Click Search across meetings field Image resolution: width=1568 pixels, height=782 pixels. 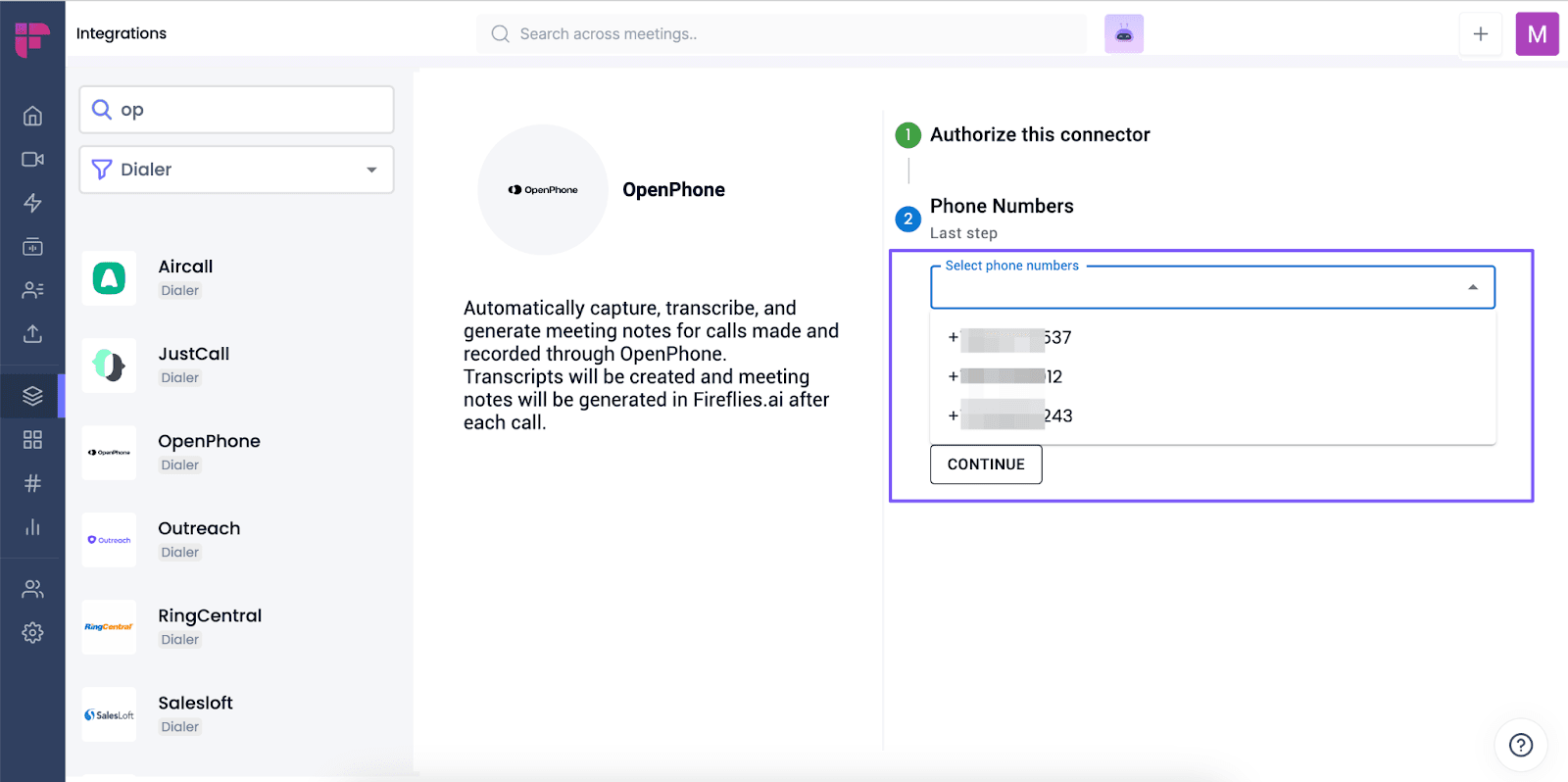click(x=782, y=33)
